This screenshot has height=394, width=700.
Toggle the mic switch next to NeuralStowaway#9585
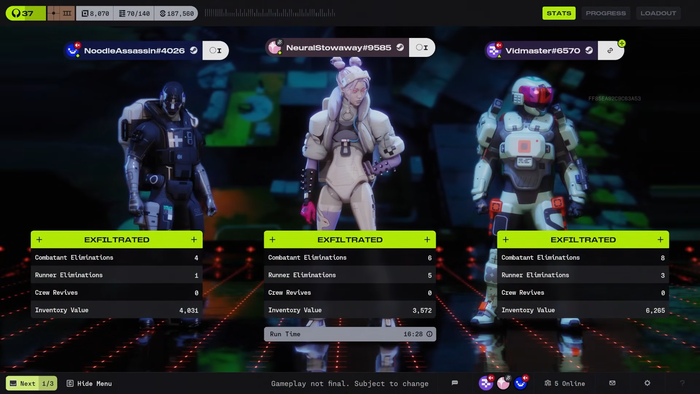pos(422,47)
